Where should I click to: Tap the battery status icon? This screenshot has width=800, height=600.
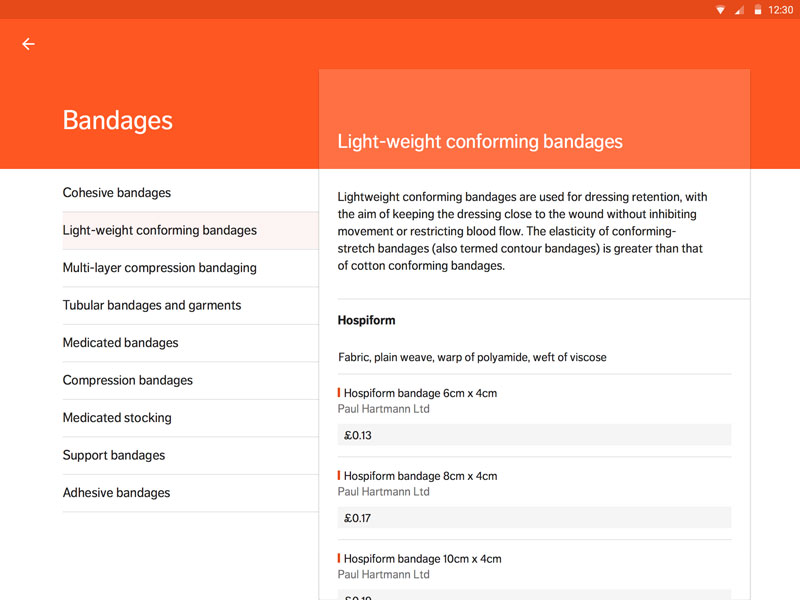(758, 10)
